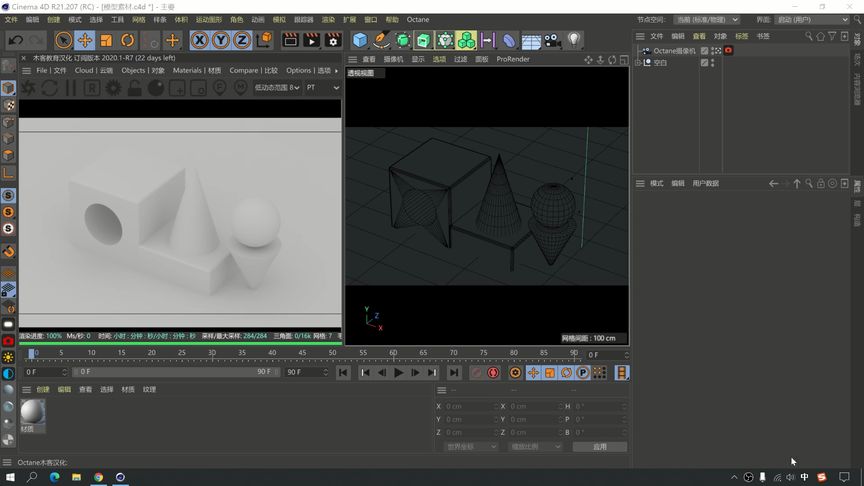
Task: Open Edit Render Settings gear icon
Action: tap(333, 40)
